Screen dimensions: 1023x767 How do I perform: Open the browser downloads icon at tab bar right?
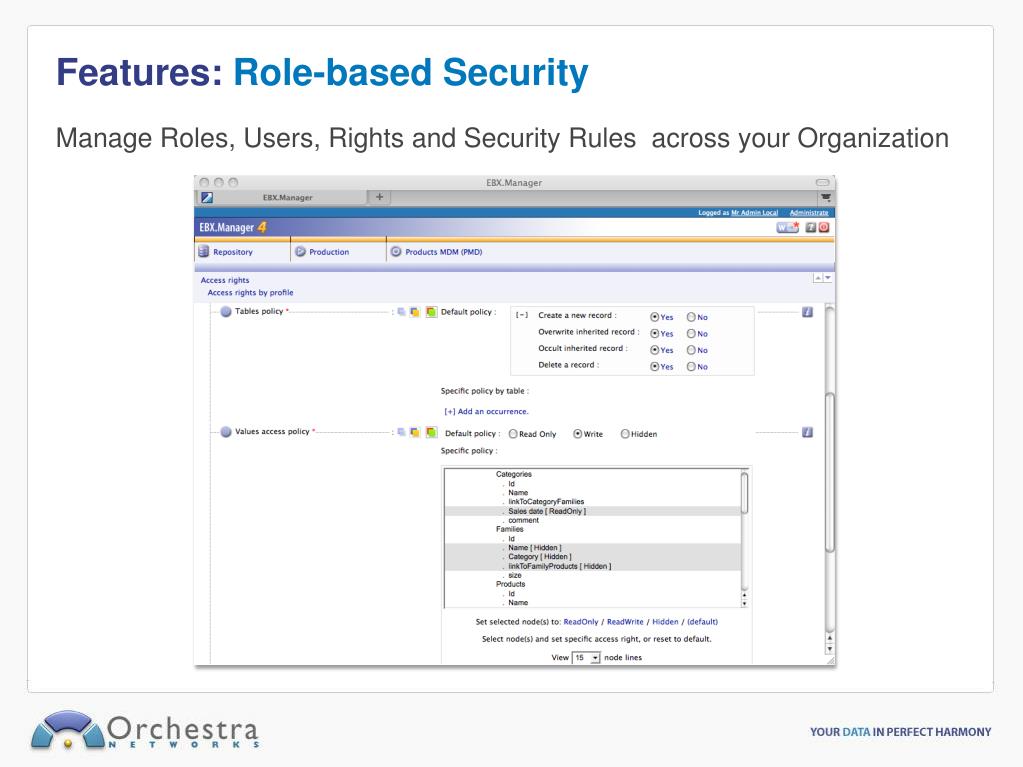826,197
